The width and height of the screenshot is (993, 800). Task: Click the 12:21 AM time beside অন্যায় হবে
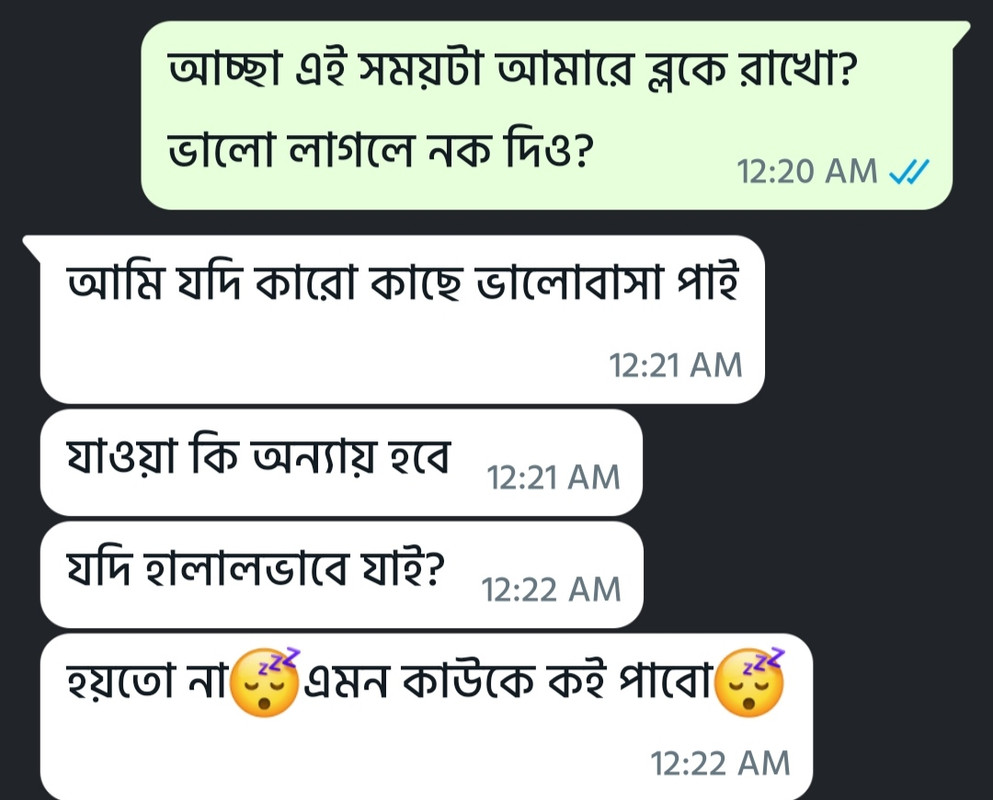click(553, 477)
